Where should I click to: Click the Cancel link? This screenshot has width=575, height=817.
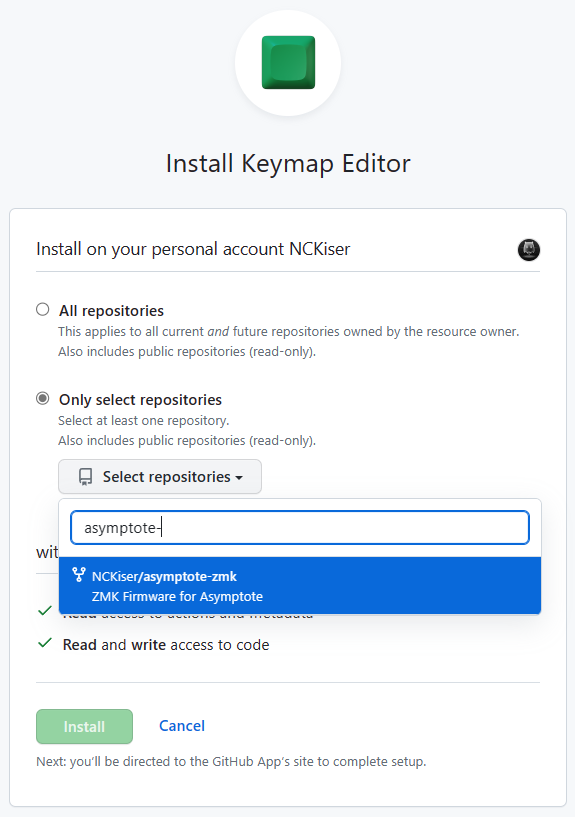[182, 726]
